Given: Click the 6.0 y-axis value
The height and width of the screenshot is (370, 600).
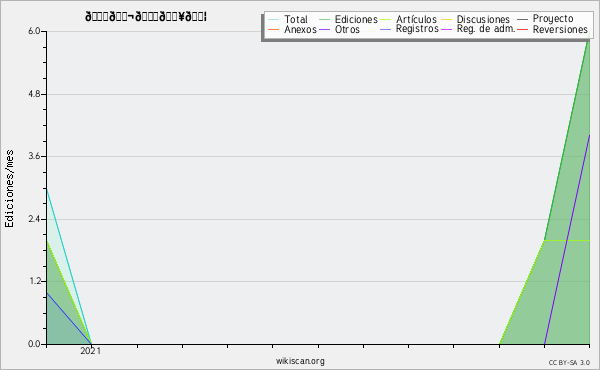Looking at the screenshot, I should click(x=34, y=31).
